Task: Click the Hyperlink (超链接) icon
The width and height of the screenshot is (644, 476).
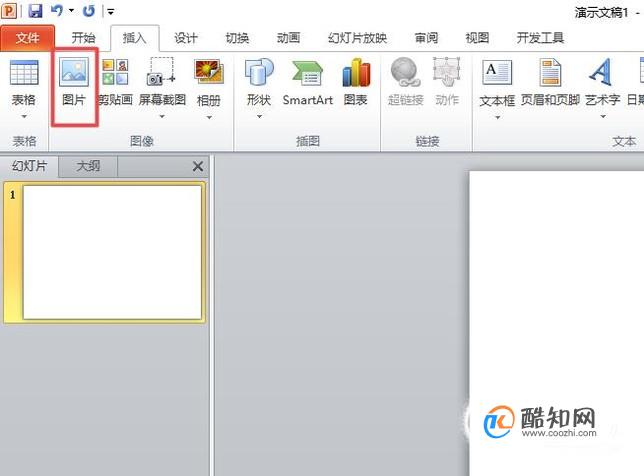Action: point(405,73)
